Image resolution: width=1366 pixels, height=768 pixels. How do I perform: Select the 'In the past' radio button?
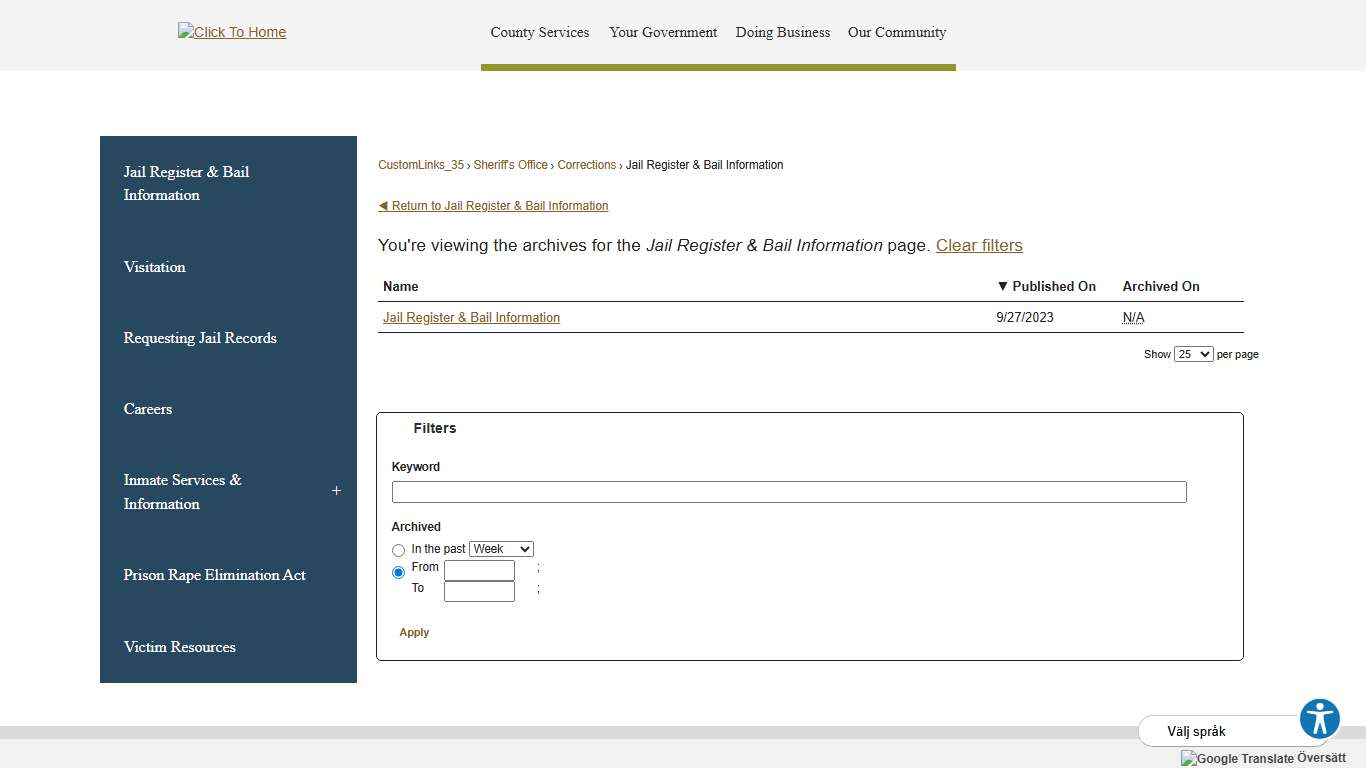pyautogui.click(x=399, y=550)
